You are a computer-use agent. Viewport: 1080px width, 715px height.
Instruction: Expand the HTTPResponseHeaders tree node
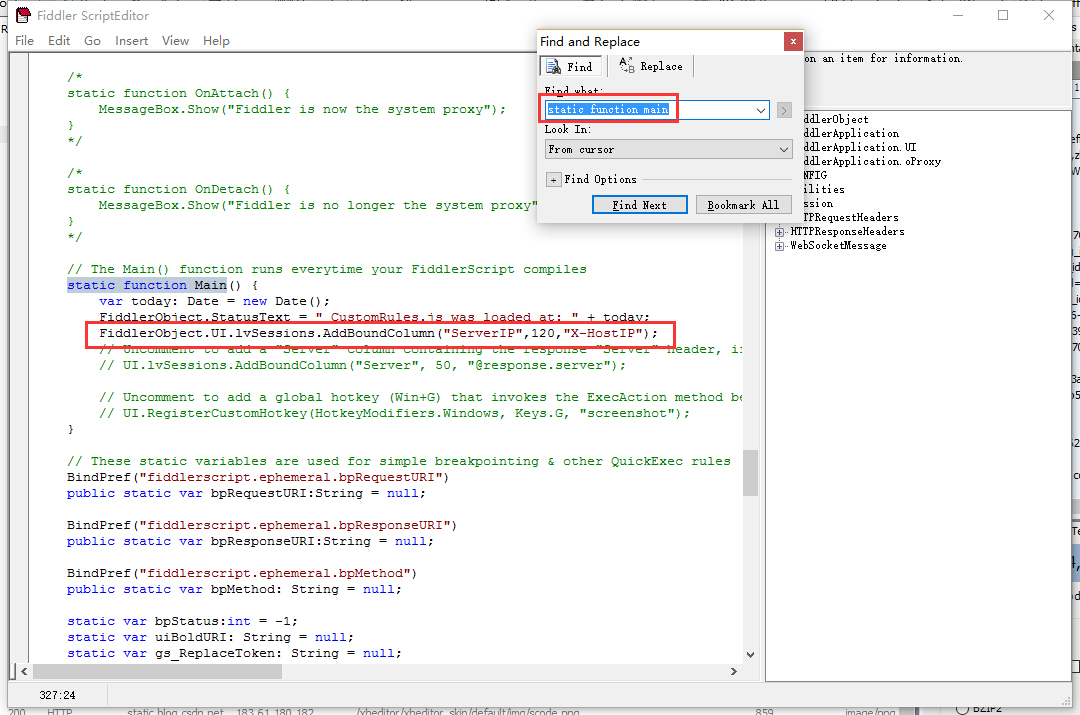[779, 232]
